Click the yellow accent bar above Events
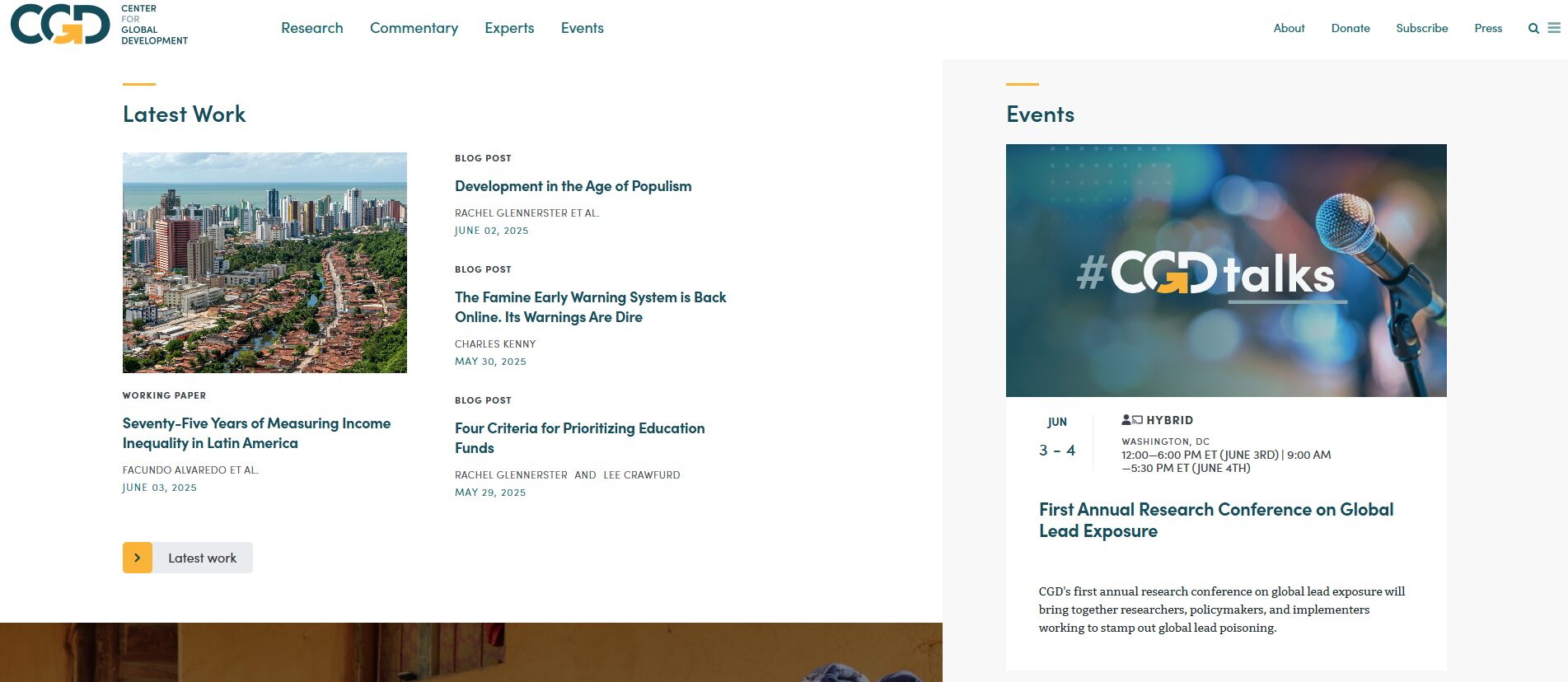The image size is (1568, 682). (1021, 82)
